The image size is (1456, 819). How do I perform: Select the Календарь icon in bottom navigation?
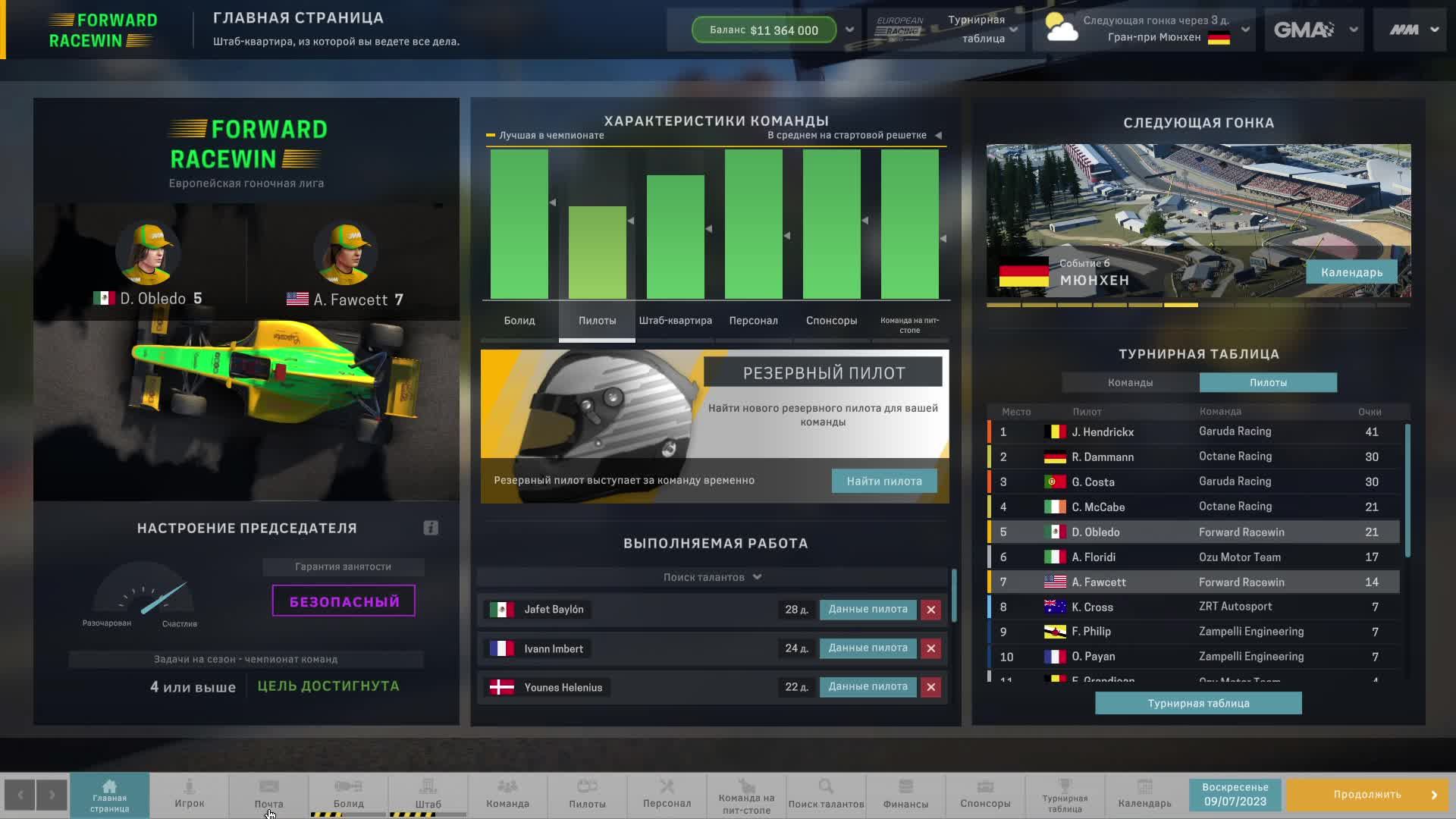click(1144, 795)
